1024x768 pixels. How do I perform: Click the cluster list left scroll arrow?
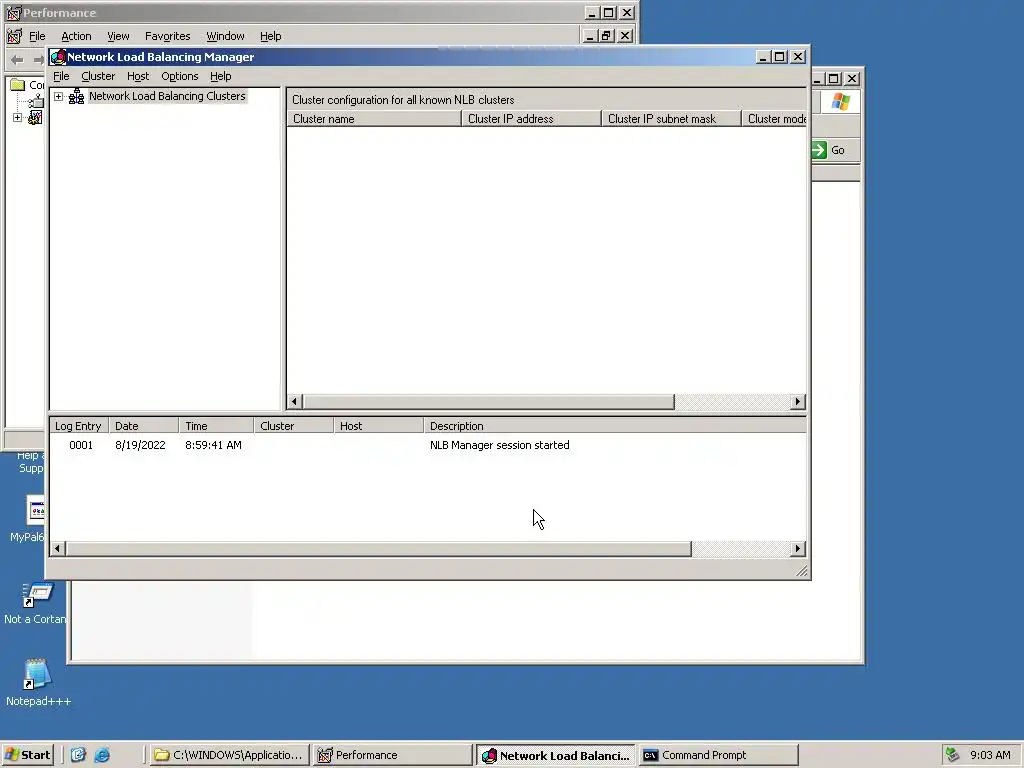[x=295, y=402]
